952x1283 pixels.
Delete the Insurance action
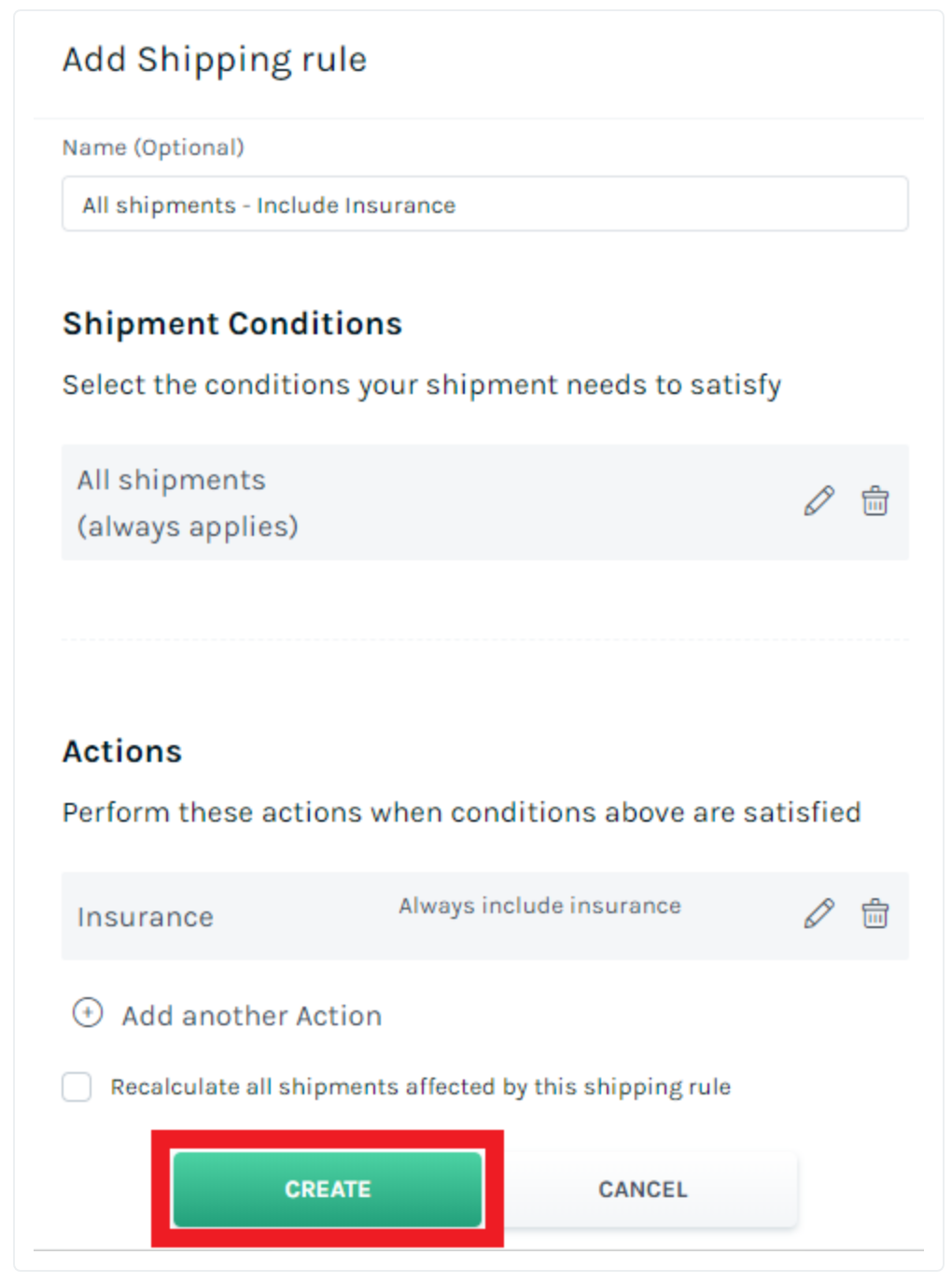(x=875, y=913)
